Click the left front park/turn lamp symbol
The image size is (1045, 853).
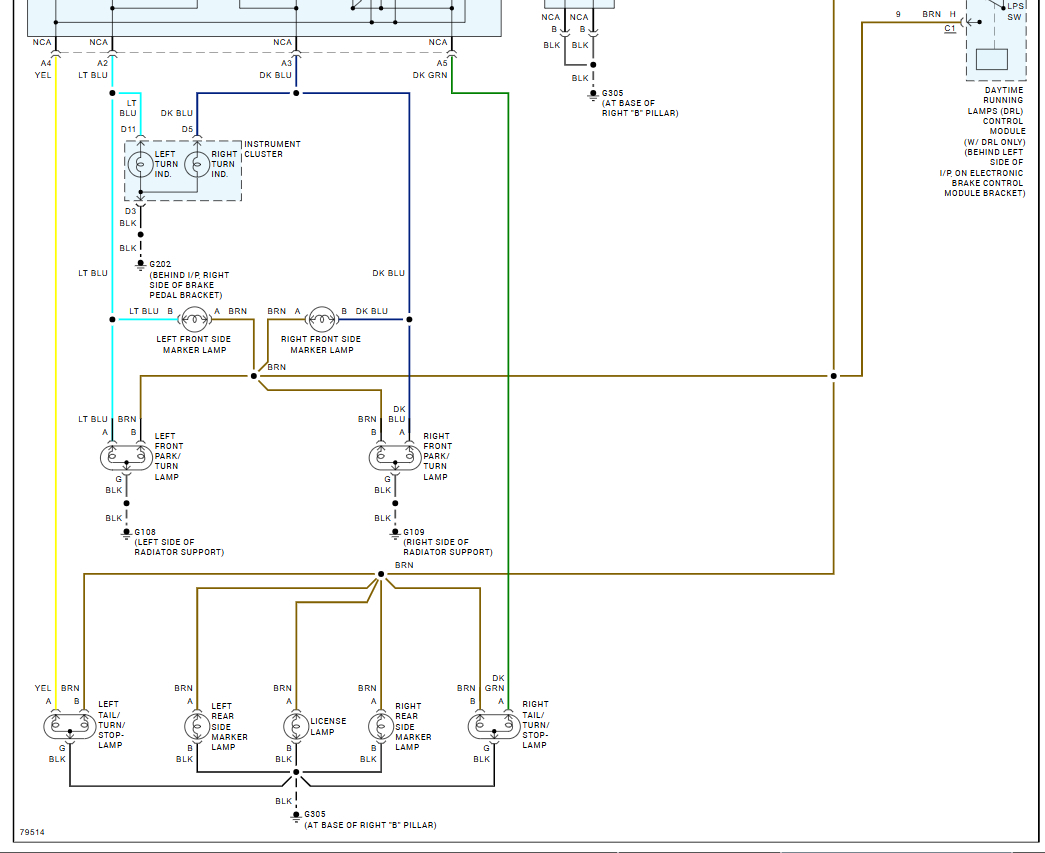126,458
